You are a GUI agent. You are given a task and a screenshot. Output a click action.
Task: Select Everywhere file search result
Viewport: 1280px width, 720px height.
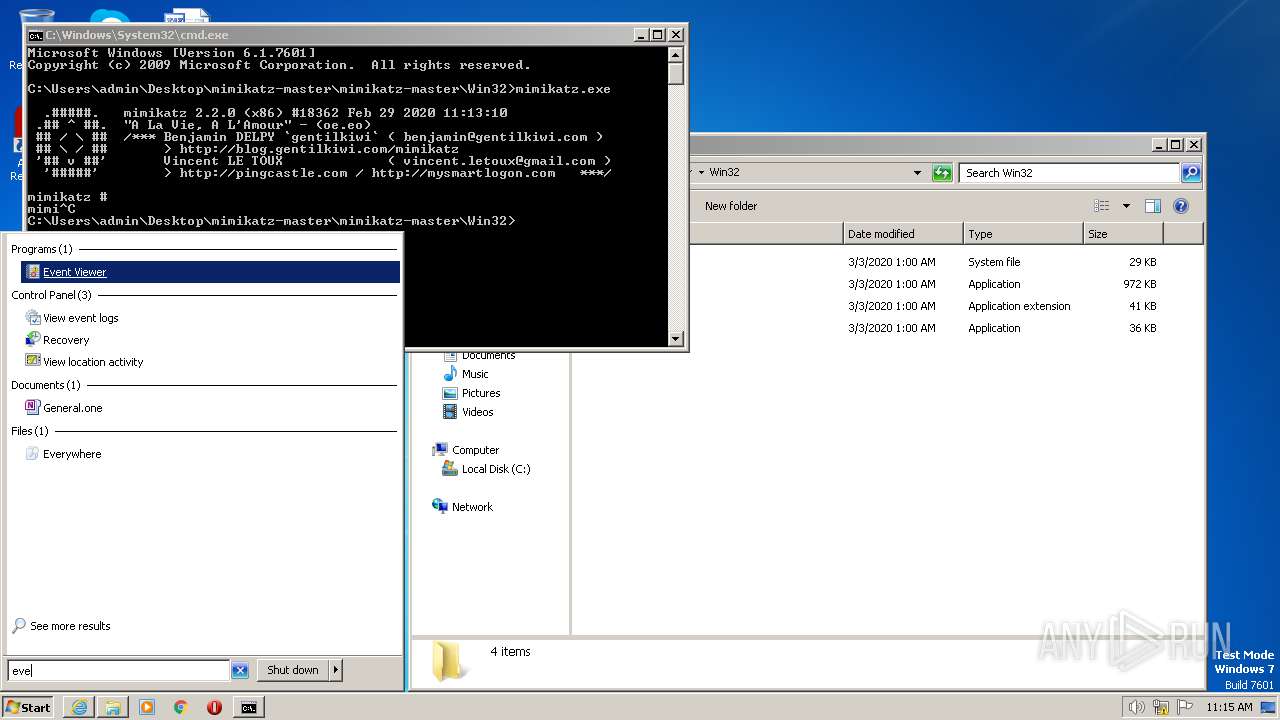(x=72, y=454)
